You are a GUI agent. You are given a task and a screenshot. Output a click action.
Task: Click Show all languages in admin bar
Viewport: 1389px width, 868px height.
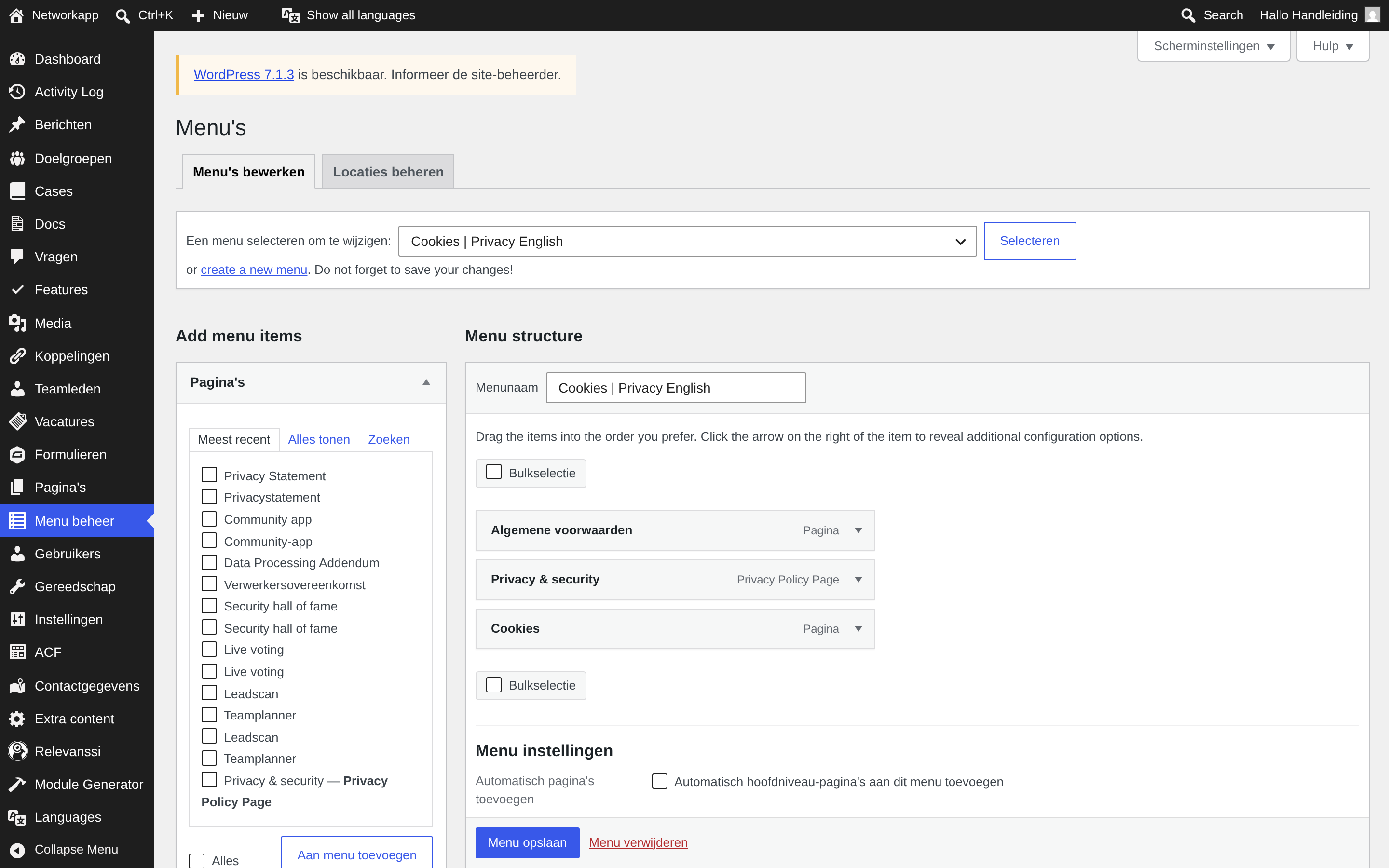tap(348, 15)
